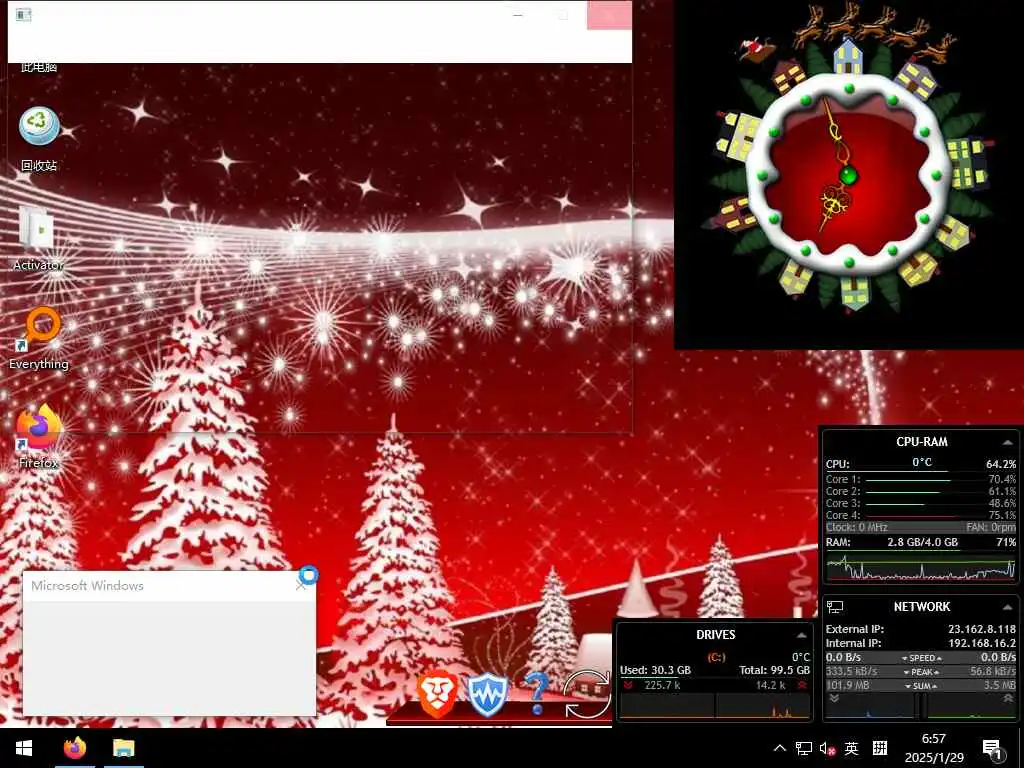Launch the Everything search shortcut on desktop
Screen dimensions: 1024x768
39,338
